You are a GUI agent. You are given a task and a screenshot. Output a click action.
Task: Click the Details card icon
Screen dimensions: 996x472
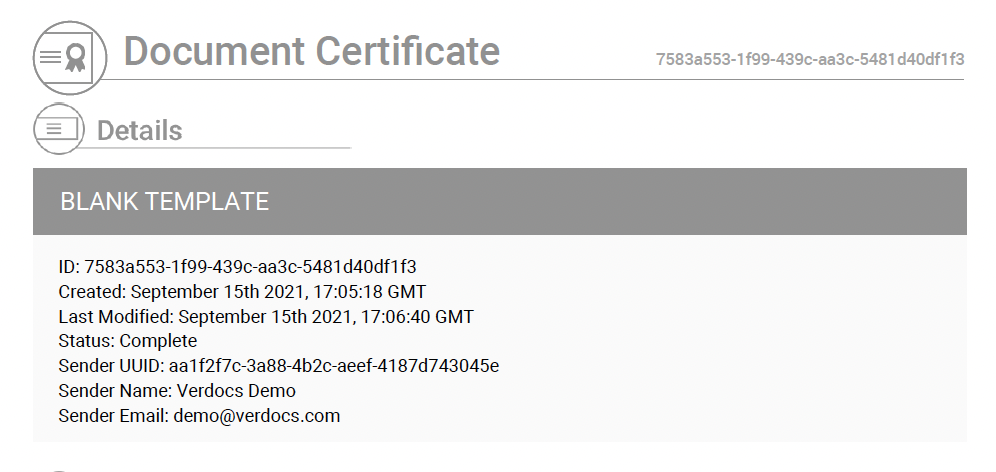pos(59,129)
